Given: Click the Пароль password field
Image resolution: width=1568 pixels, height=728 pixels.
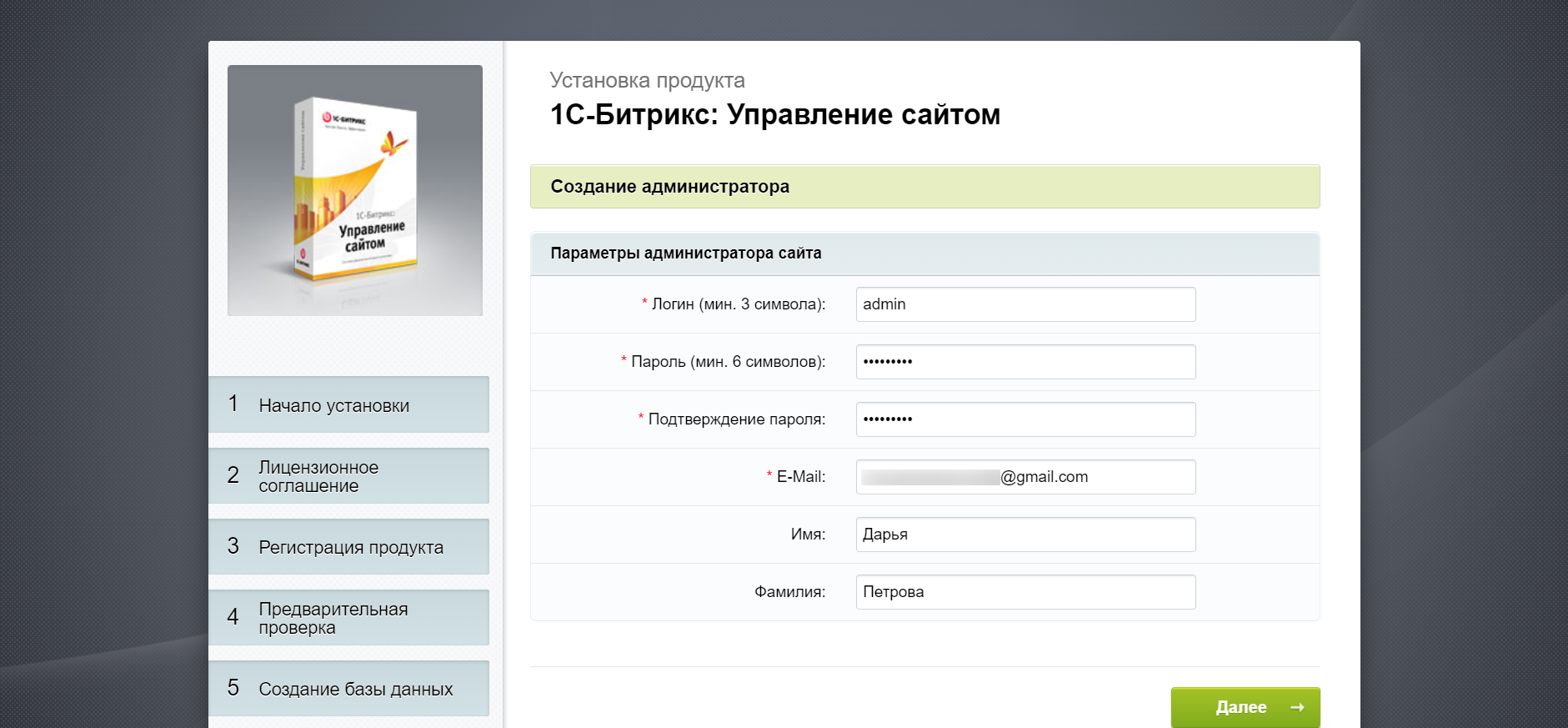Looking at the screenshot, I should (1025, 362).
